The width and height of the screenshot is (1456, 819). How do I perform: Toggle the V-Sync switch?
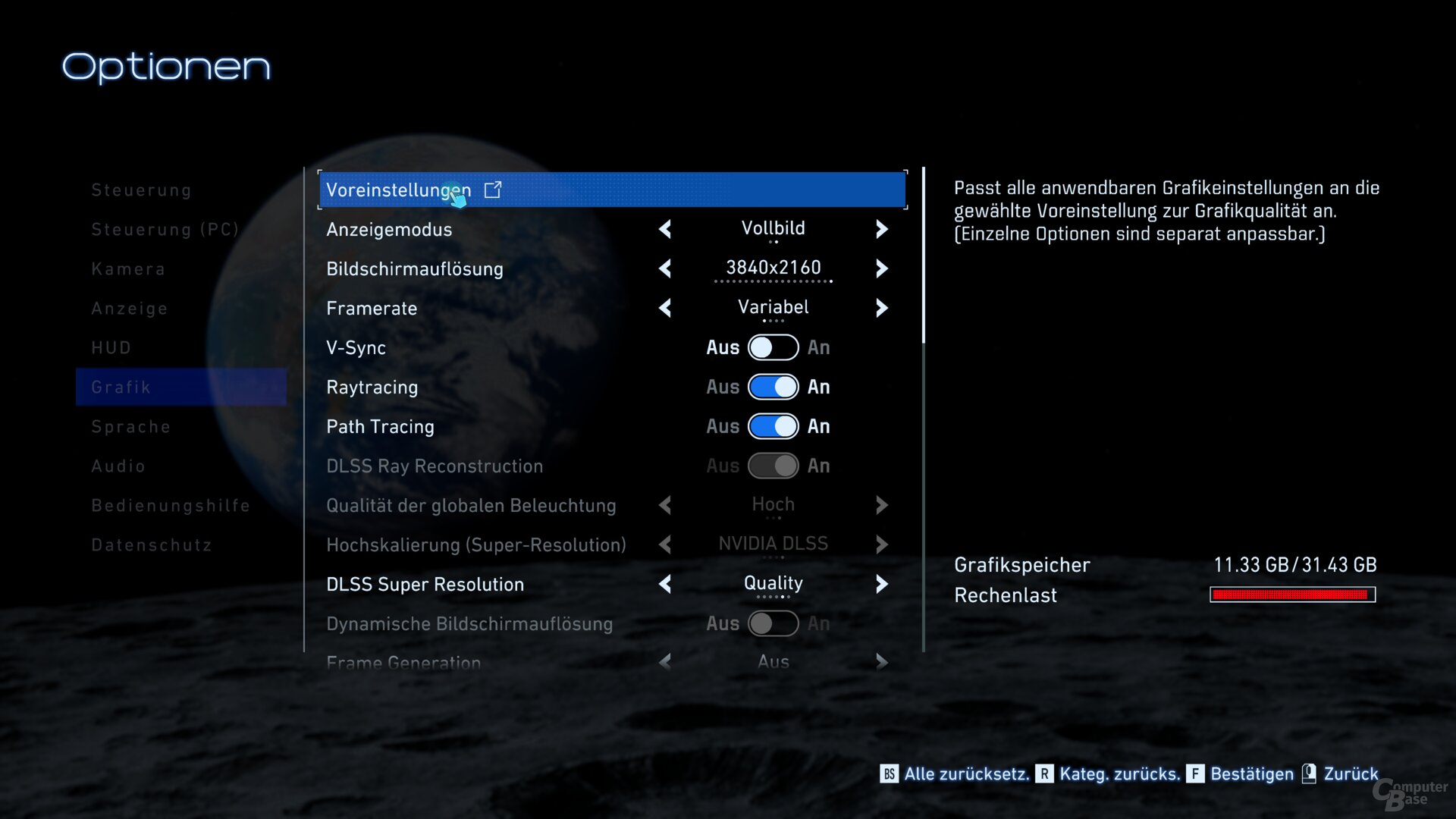(x=773, y=347)
